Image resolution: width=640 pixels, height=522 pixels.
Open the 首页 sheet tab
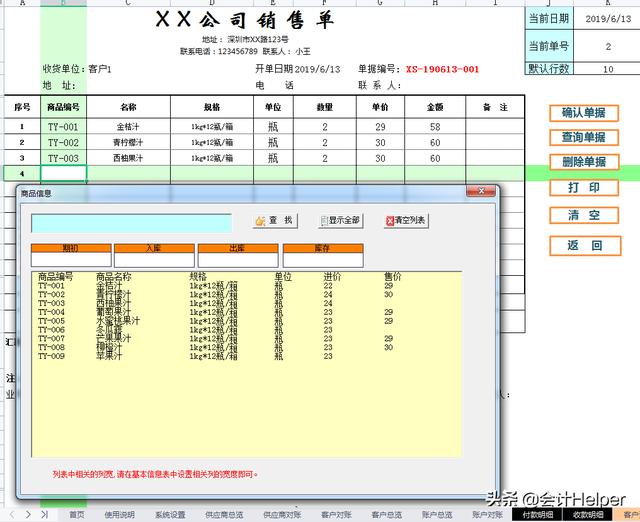pyautogui.click(x=77, y=515)
